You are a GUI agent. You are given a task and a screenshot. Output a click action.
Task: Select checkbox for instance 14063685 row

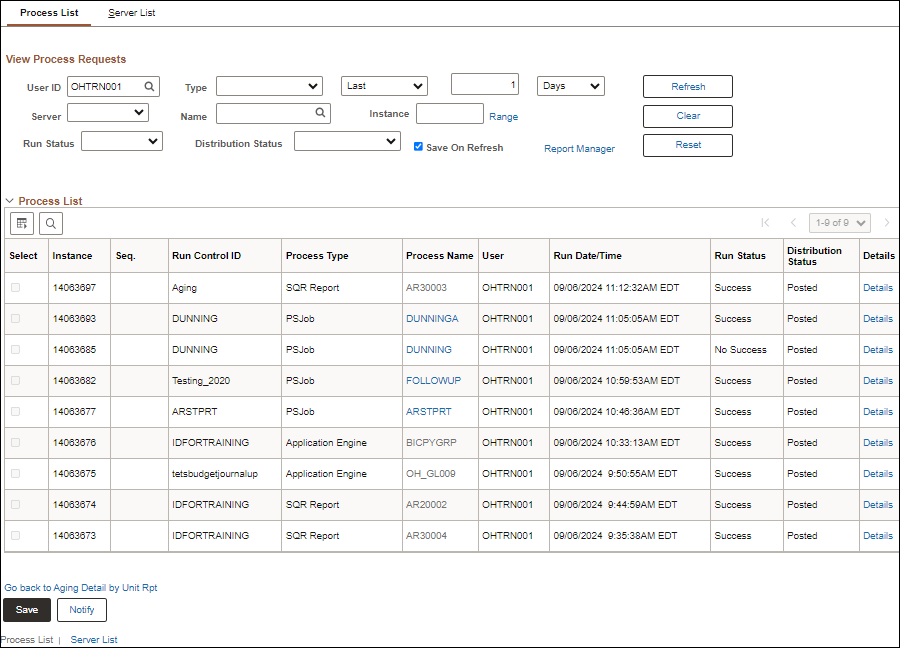pos(15,350)
